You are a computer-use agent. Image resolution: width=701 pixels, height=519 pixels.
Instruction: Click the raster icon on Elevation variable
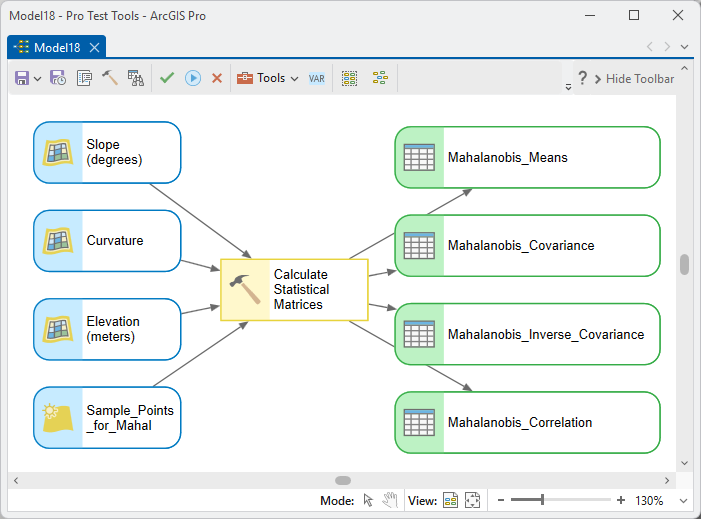coord(58,329)
